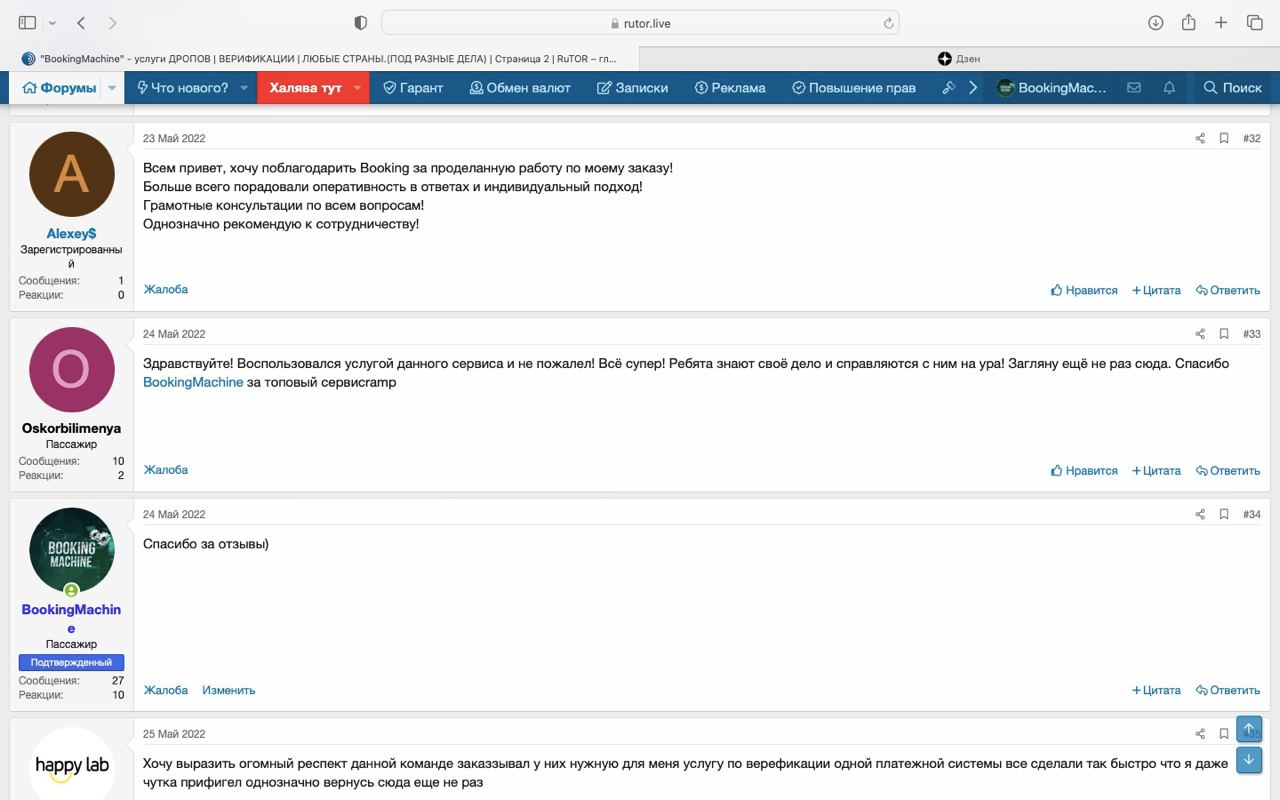Open the privacy shield report

361,22
